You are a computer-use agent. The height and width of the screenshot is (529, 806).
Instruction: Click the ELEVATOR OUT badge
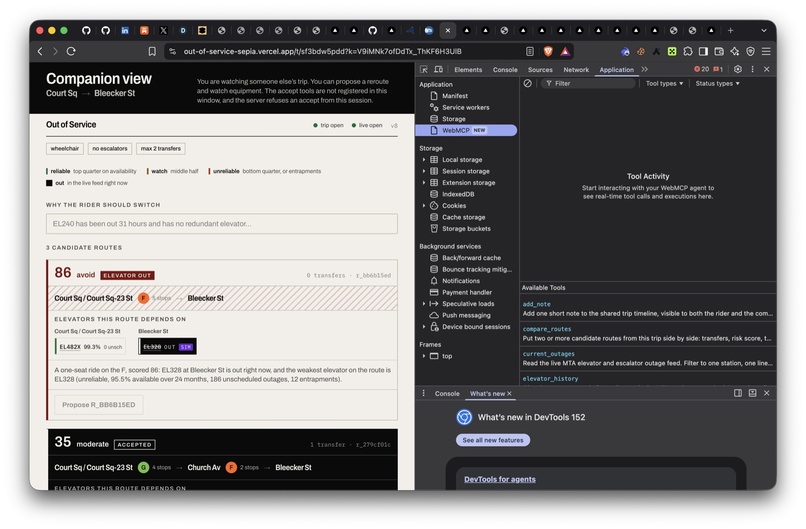127,276
